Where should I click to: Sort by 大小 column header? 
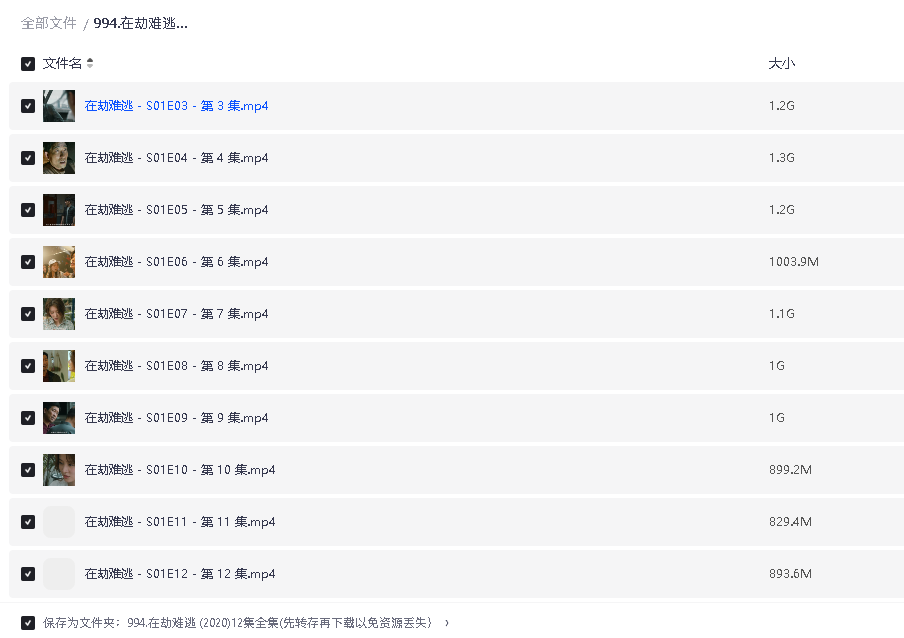coord(781,64)
